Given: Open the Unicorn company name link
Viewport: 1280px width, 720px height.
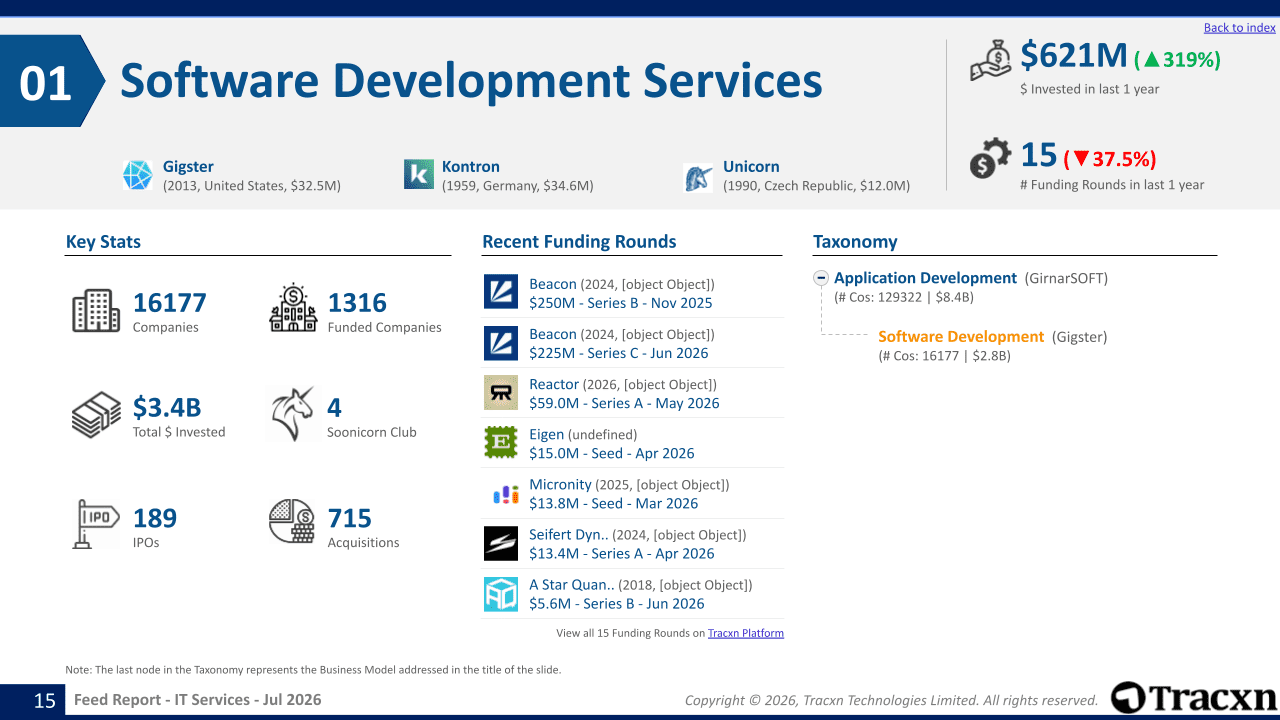Looking at the screenshot, I should [x=751, y=167].
